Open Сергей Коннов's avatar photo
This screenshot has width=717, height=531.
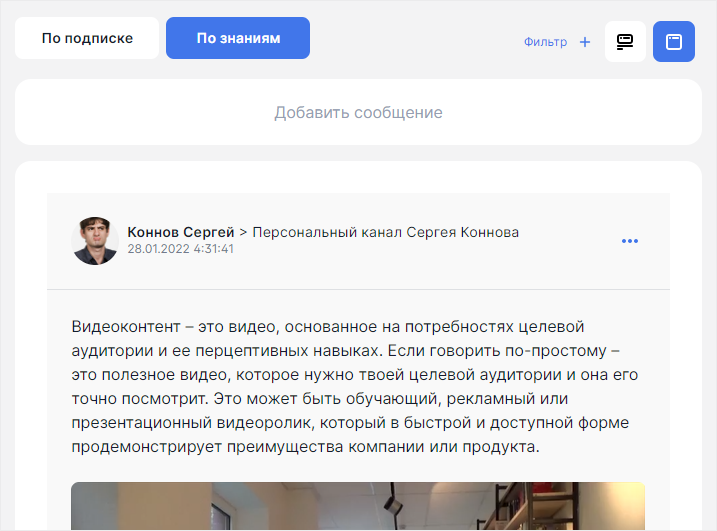tap(95, 241)
